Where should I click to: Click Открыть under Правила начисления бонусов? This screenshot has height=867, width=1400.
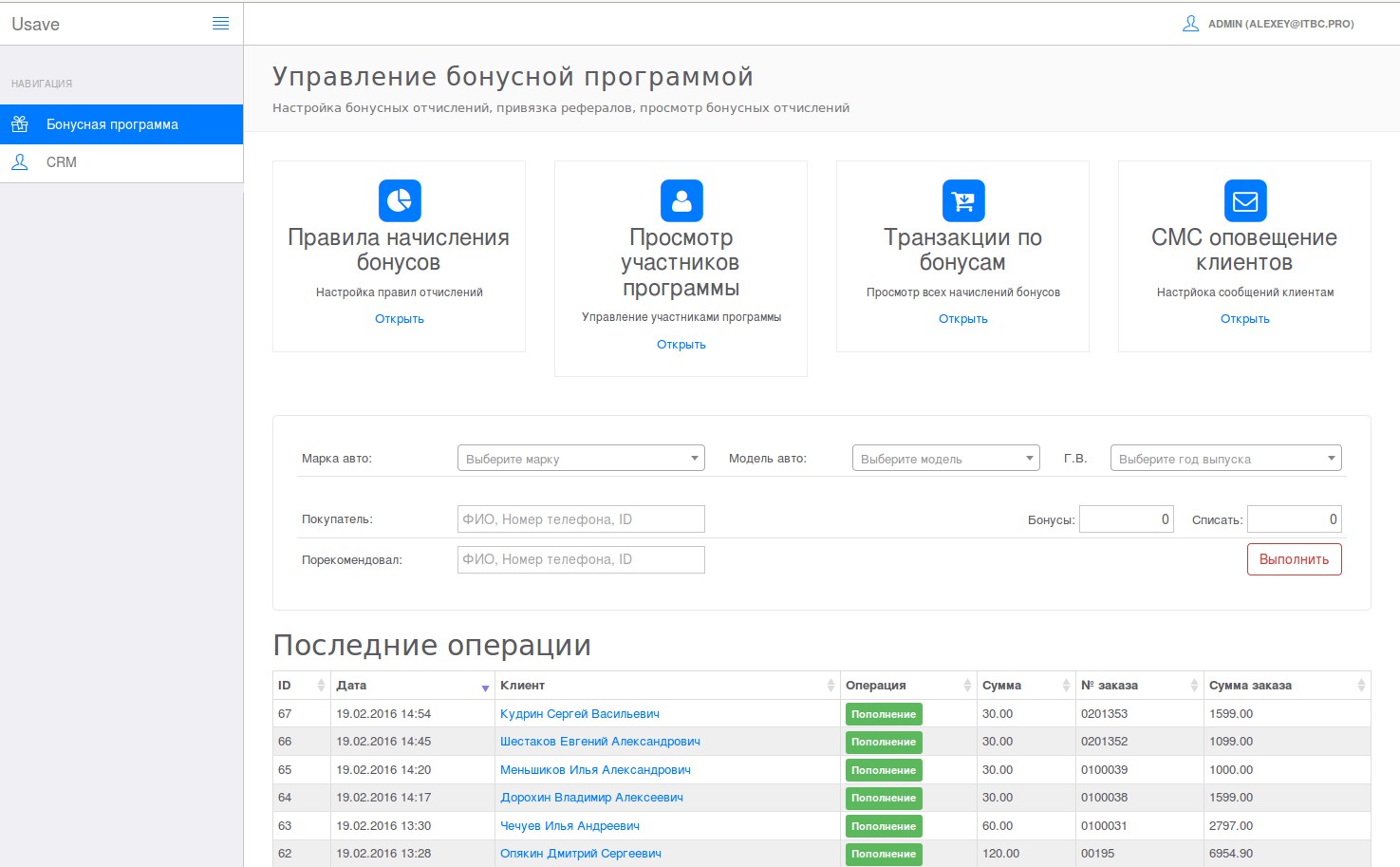[400, 319]
